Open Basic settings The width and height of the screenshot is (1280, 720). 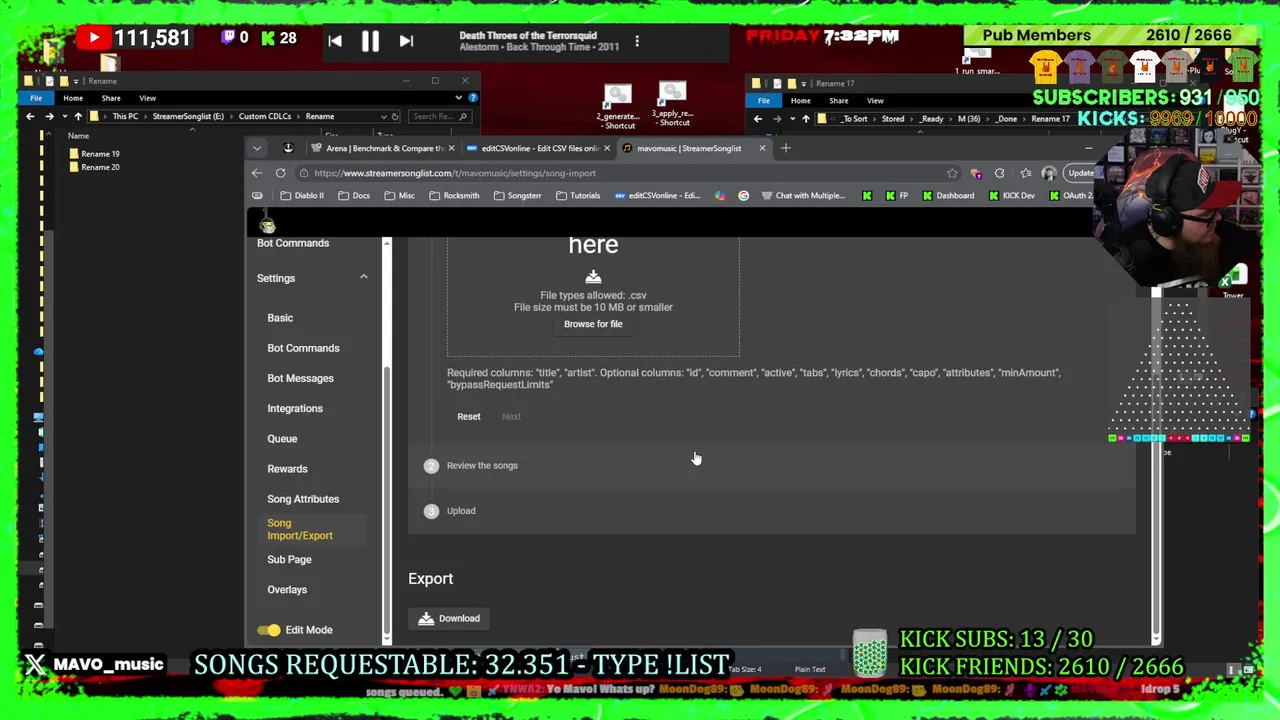(280, 318)
